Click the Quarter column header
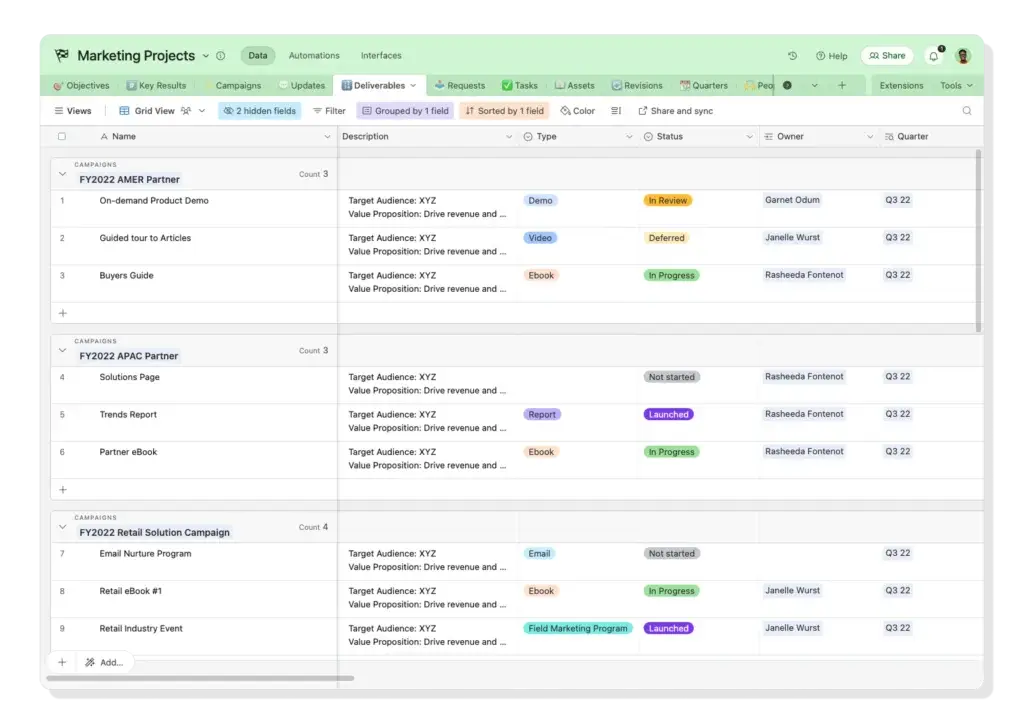This screenshot has height=724, width=1024. point(931,136)
